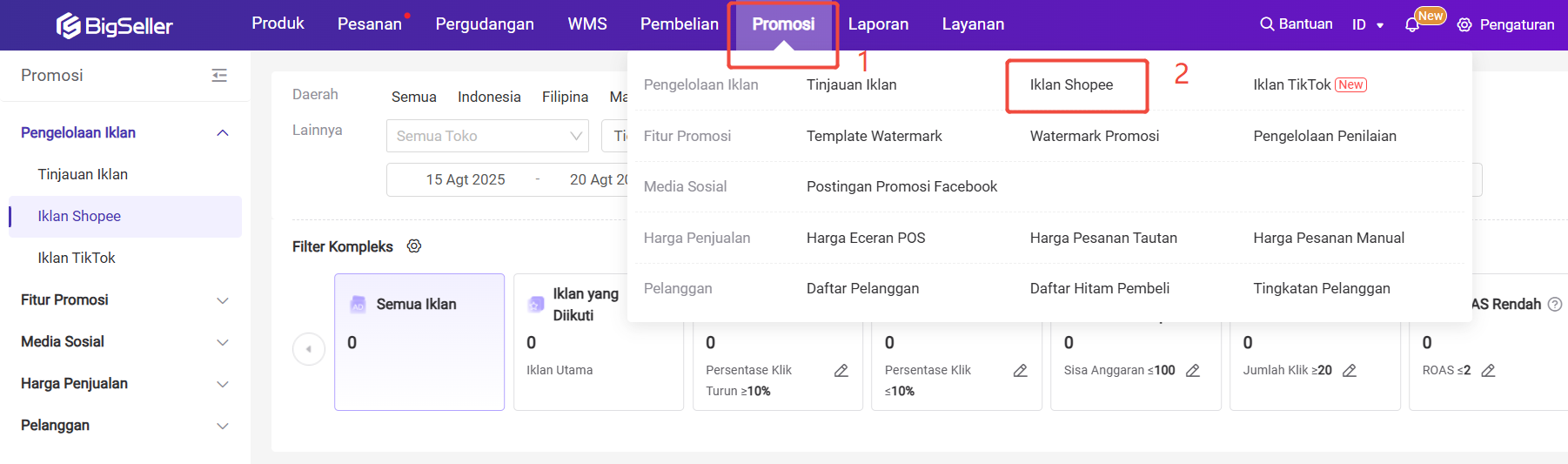Click the Bantuan search icon
1568x464 pixels.
[x=1267, y=24]
